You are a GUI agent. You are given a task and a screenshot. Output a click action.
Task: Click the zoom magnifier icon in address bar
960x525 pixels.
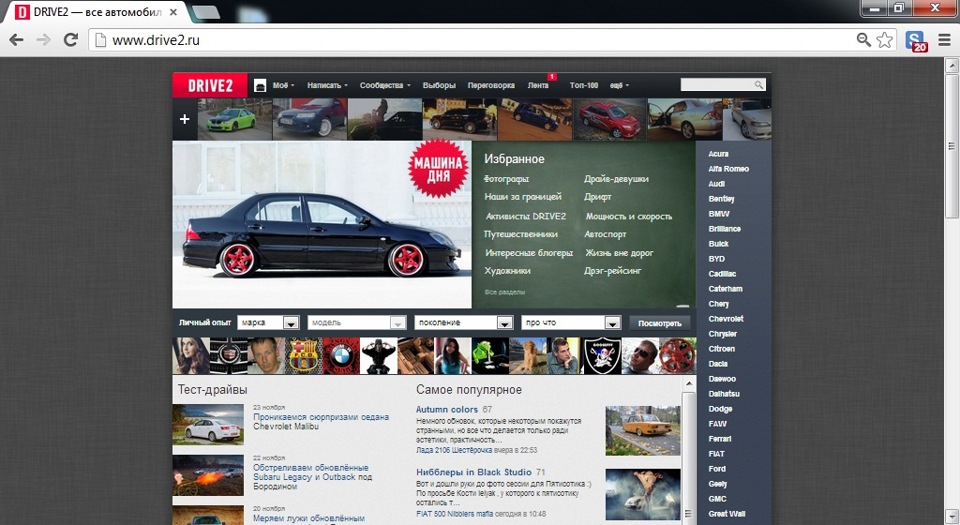tap(863, 40)
